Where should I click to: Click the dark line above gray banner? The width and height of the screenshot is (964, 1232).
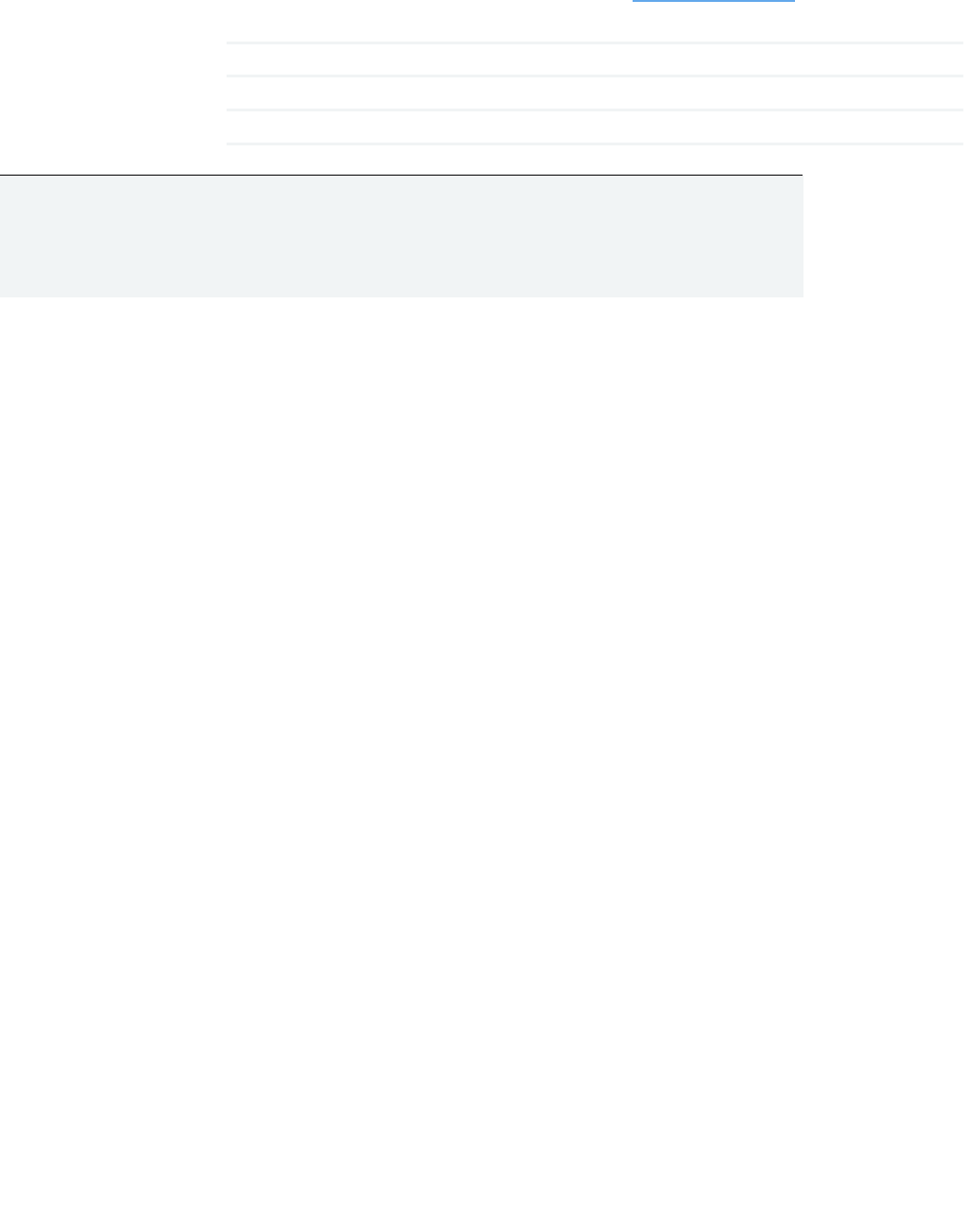point(401,175)
